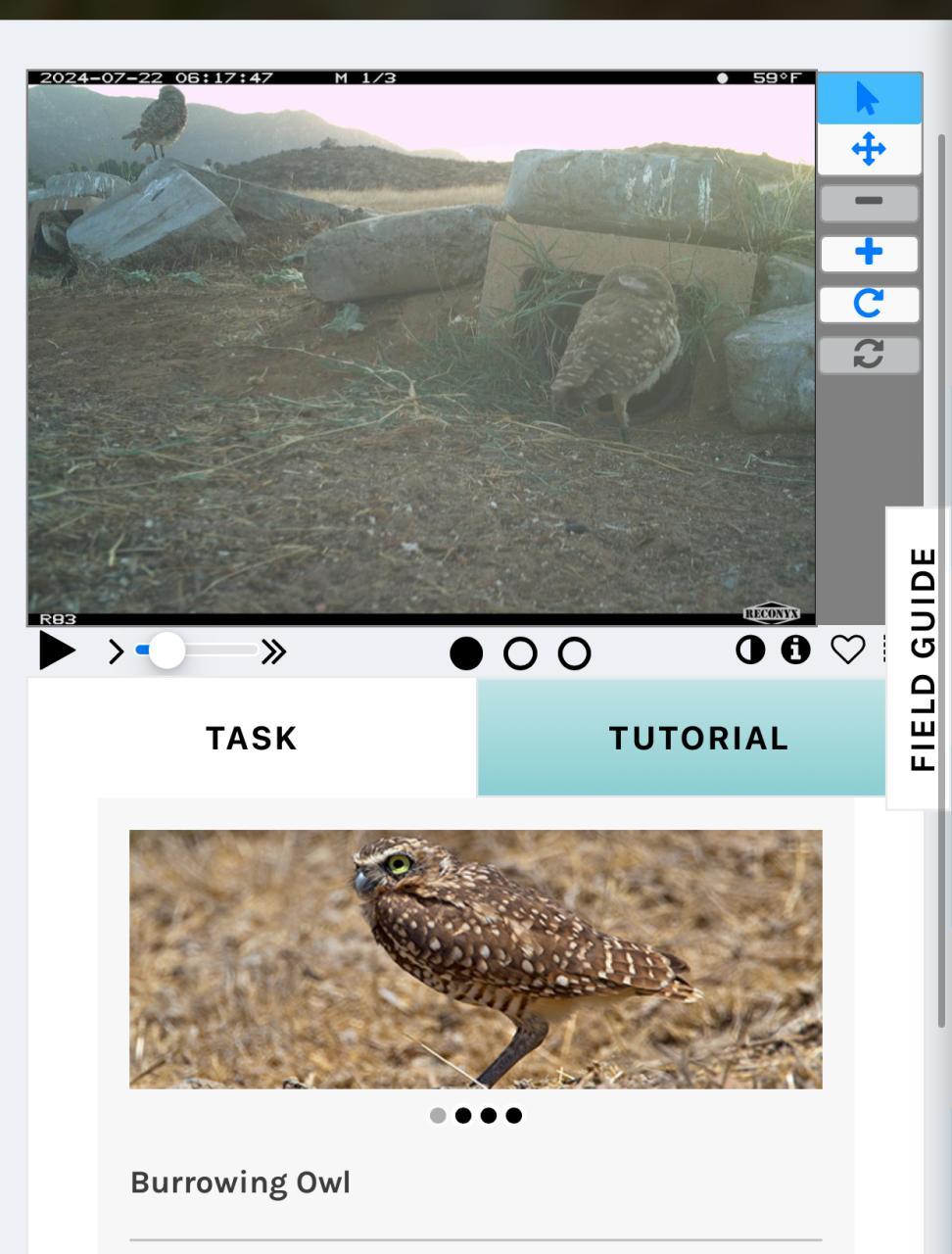Select the third frame dot

click(575, 653)
